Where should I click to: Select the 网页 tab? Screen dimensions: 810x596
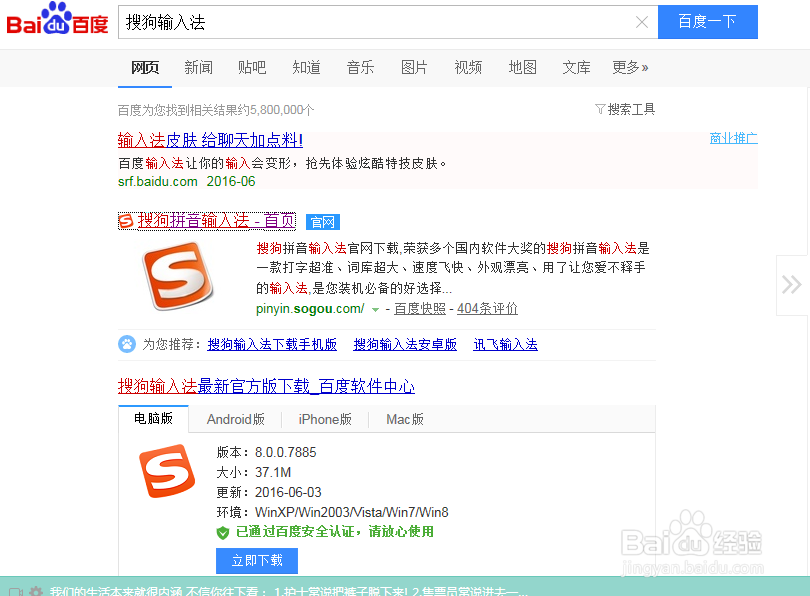[x=145, y=68]
